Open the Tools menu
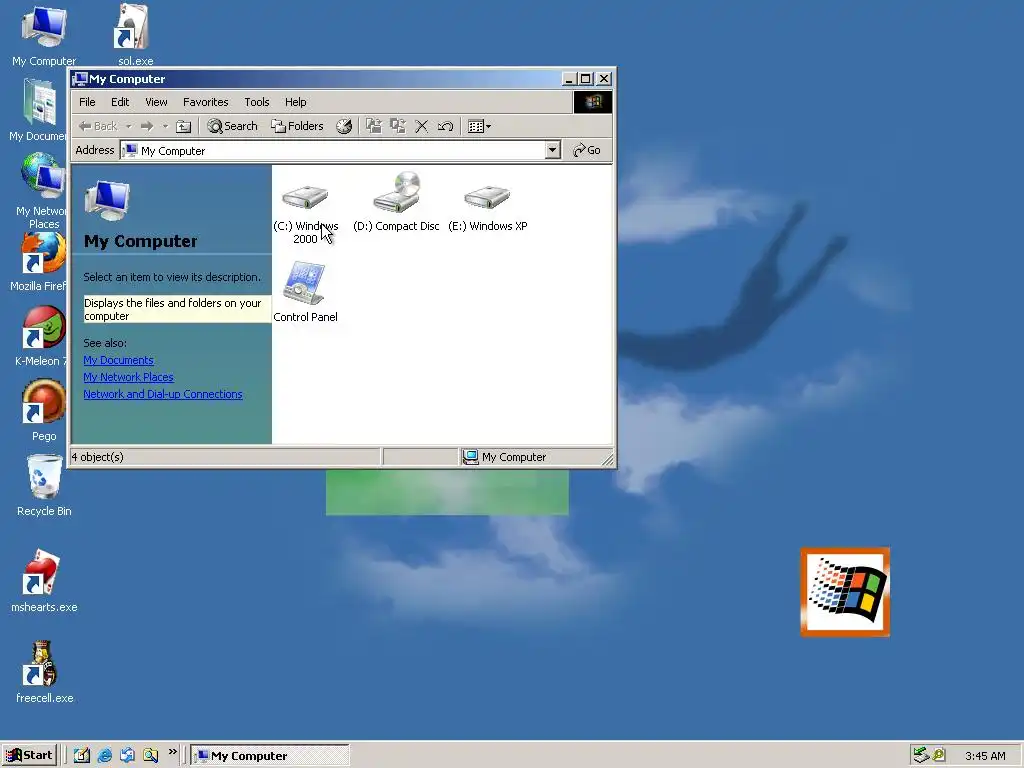The height and width of the screenshot is (768, 1024). [x=257, y=102]
